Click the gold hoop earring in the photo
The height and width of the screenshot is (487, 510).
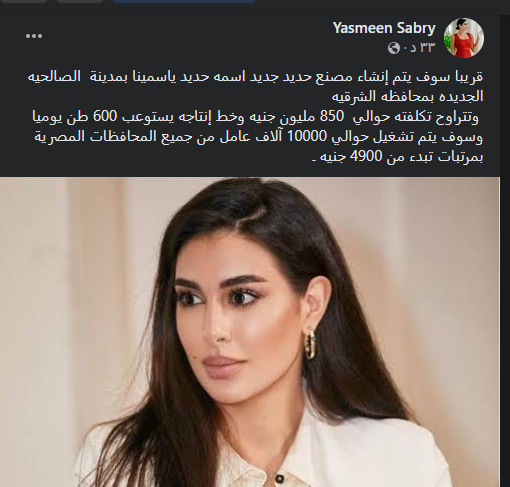tap(310, 343)
